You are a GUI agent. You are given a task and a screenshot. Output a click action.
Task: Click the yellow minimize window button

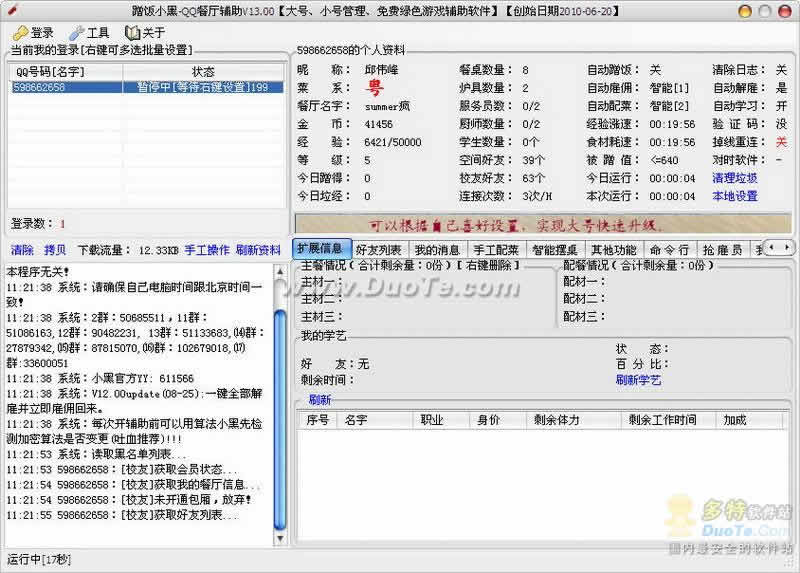pyautogui.click(x=745, y=11)
